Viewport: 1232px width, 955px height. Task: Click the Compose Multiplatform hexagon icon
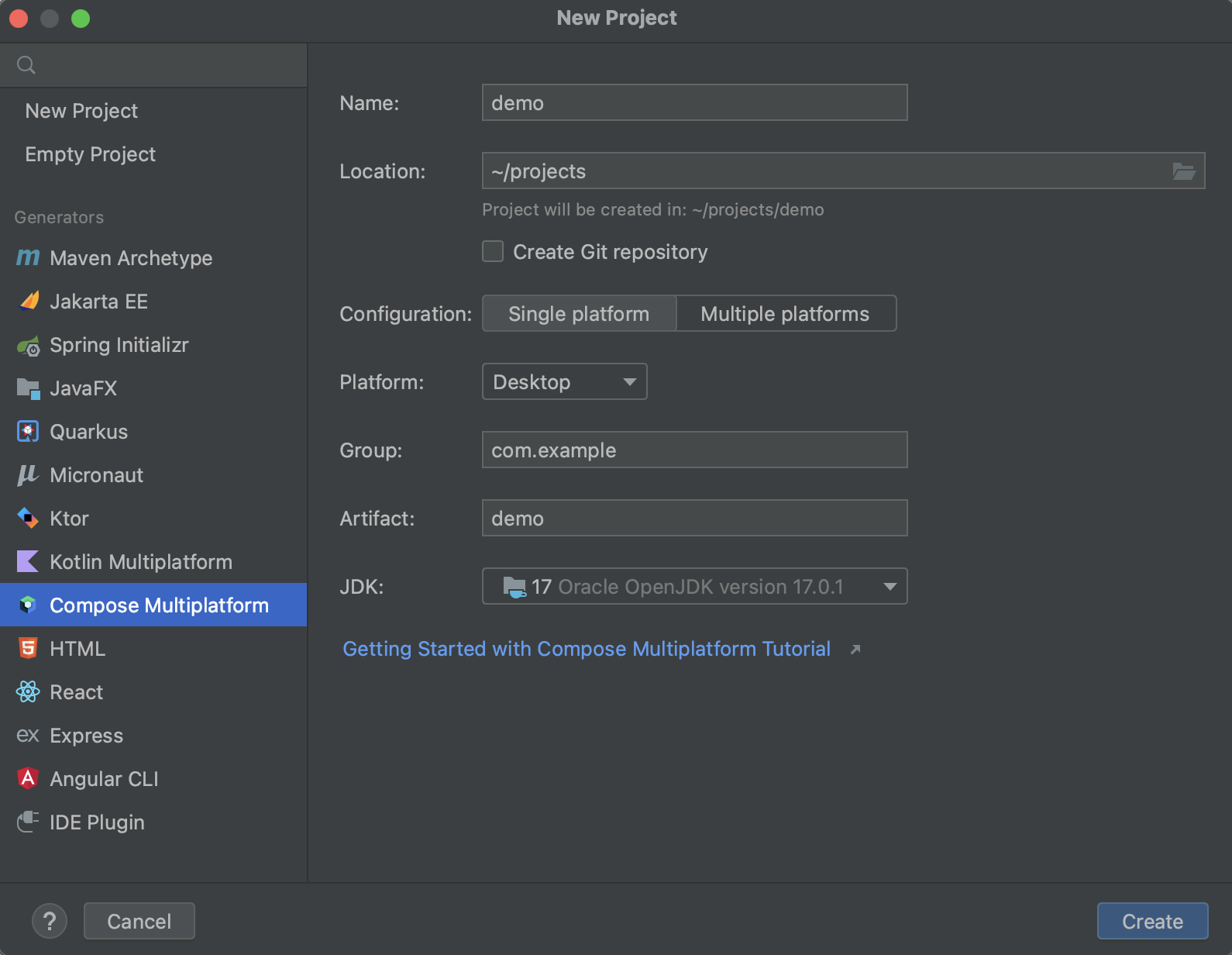28,605
